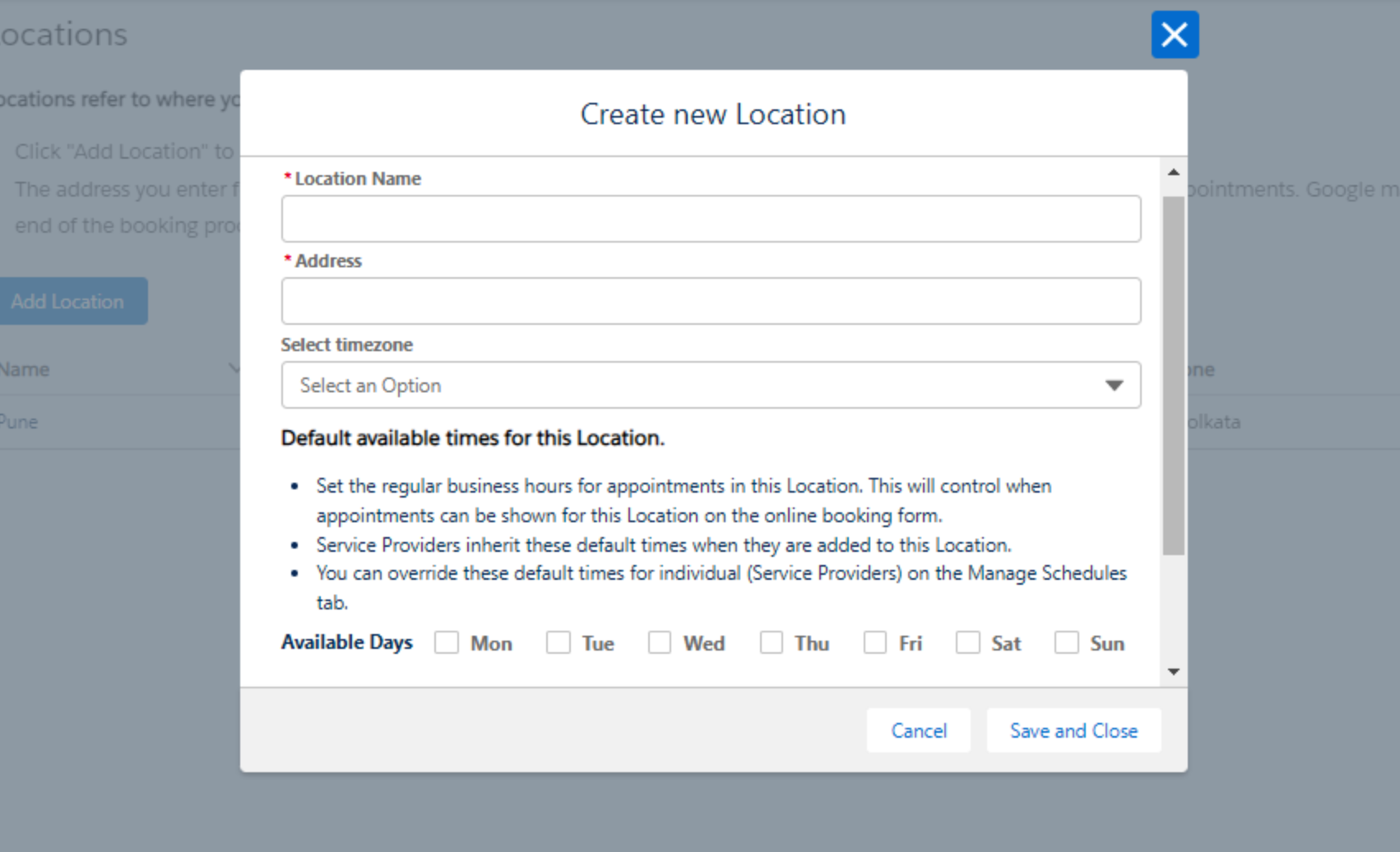The width and height of the screenshot is (1400, 852).
Task: Click the Location Name input field
Action: coord(711,219)
